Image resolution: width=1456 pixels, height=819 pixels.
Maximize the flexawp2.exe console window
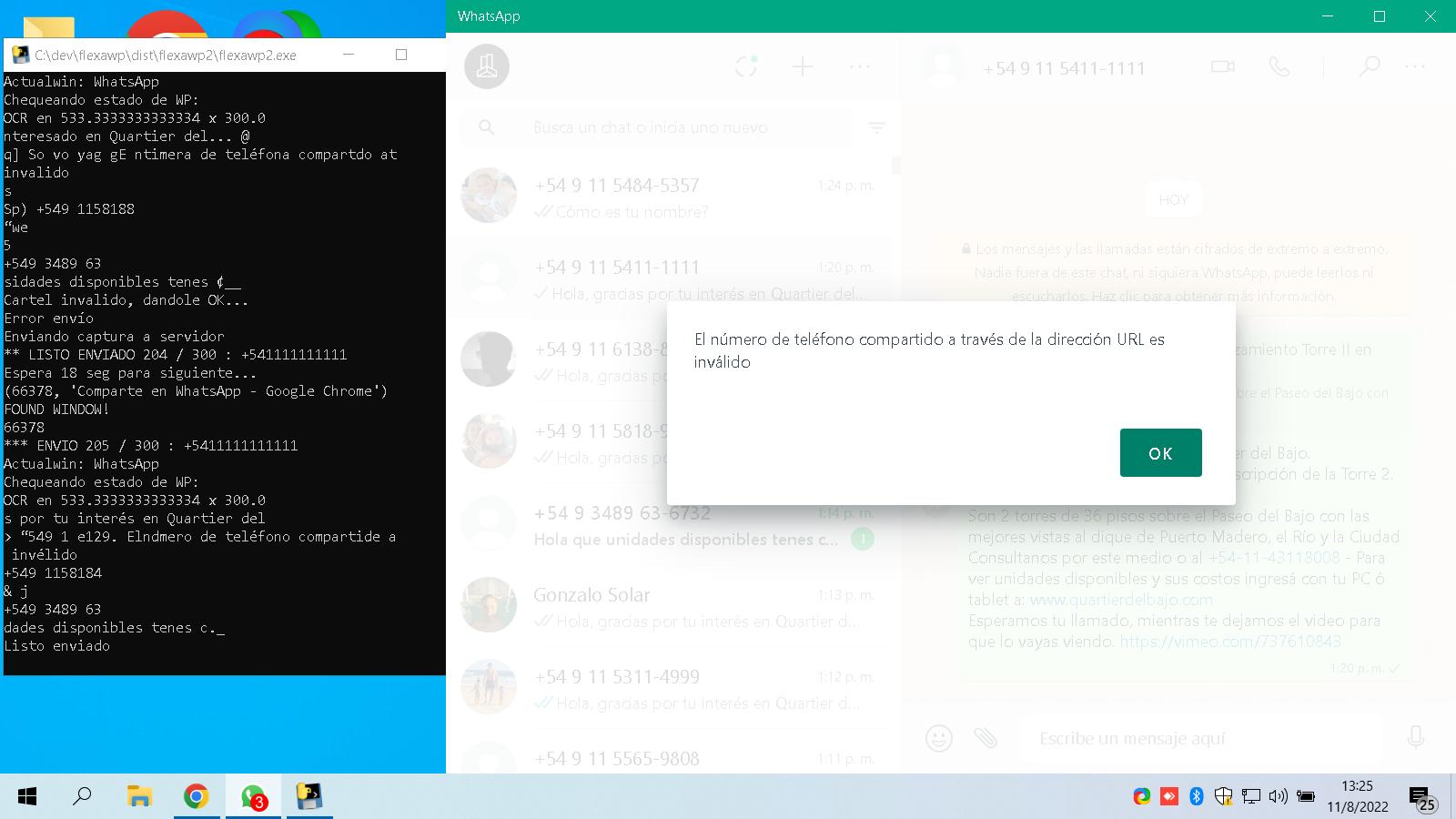pos(401,55)
